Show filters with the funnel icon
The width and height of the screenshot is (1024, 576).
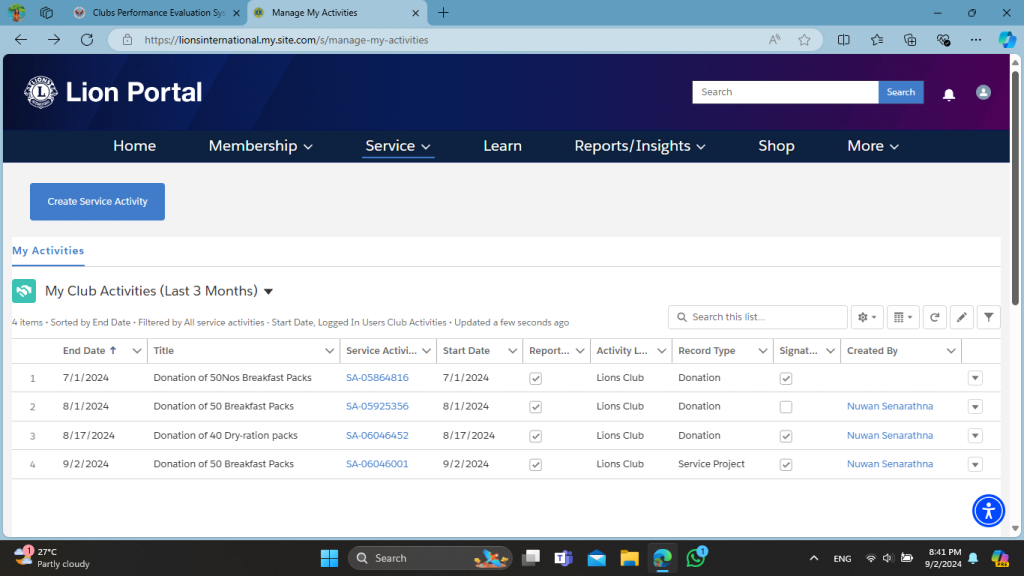click(989, 317)
